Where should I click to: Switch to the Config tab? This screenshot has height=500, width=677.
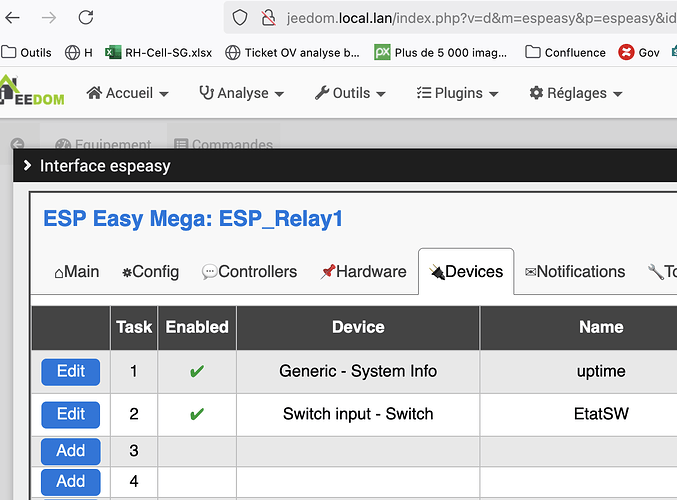pos(150,272)
